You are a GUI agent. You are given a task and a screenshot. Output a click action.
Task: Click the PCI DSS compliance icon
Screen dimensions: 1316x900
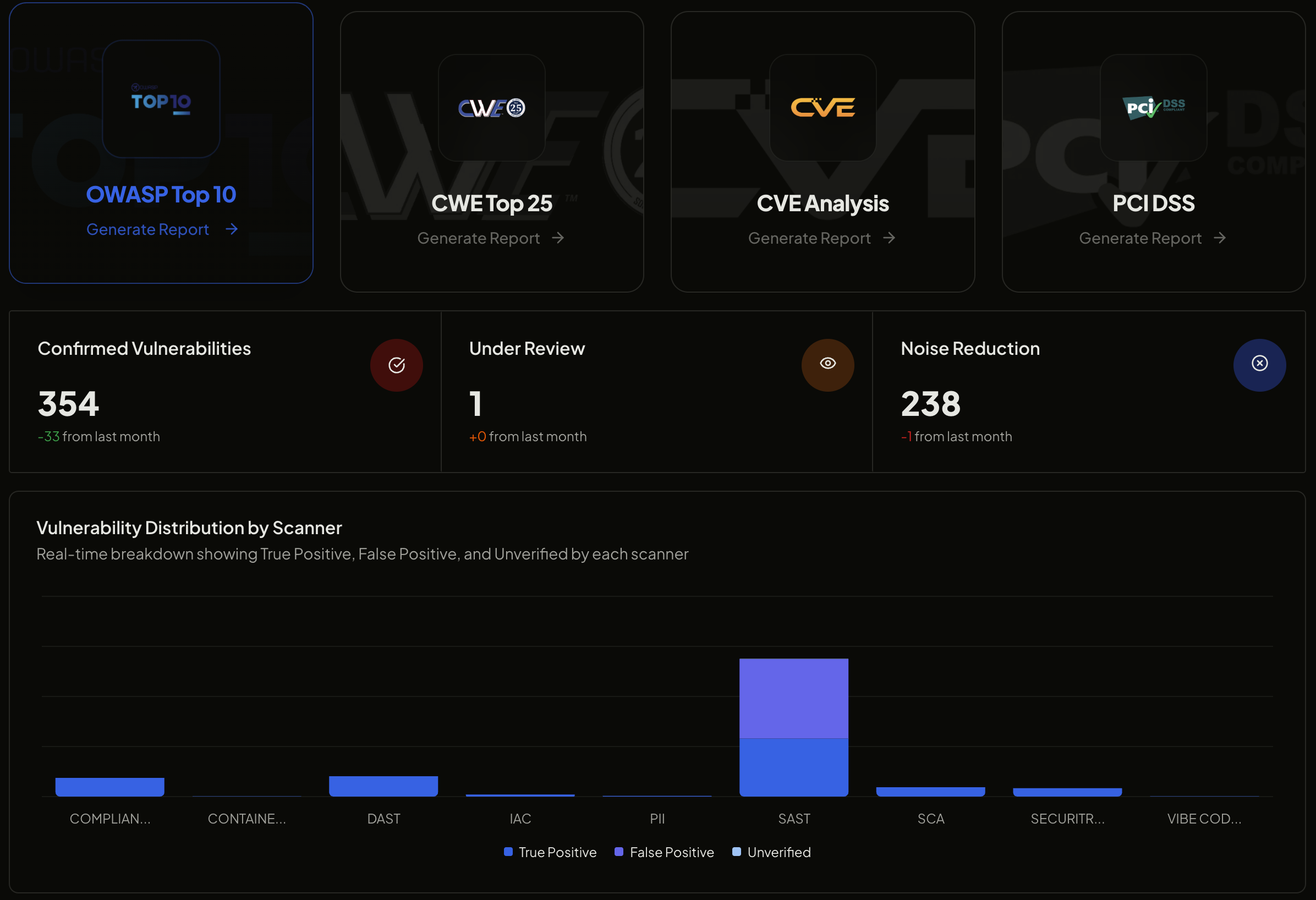coord(1154,109)
